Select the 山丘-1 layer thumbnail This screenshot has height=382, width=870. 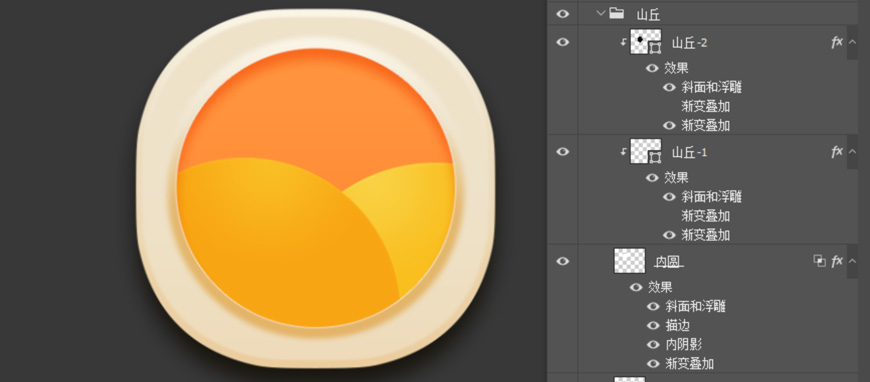[x=645, y=151]
